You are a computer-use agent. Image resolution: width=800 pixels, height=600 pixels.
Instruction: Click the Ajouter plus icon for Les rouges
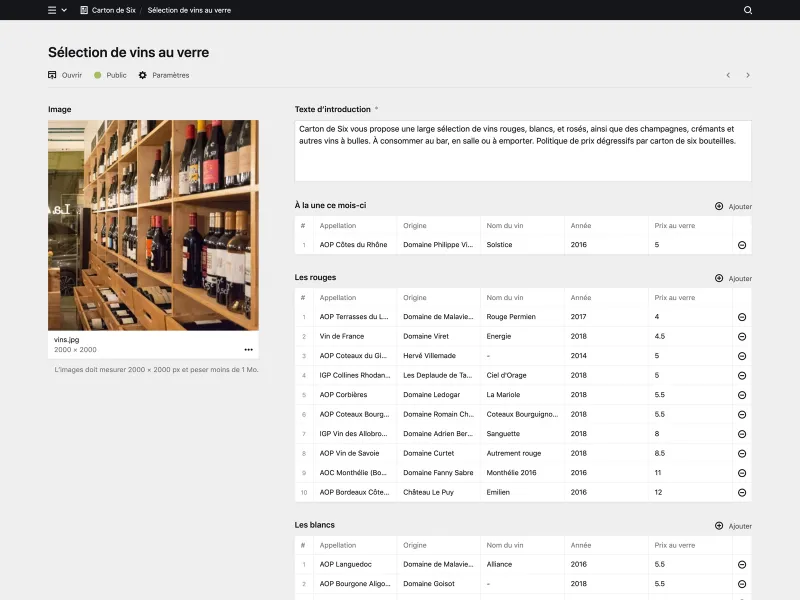(718, 277)
